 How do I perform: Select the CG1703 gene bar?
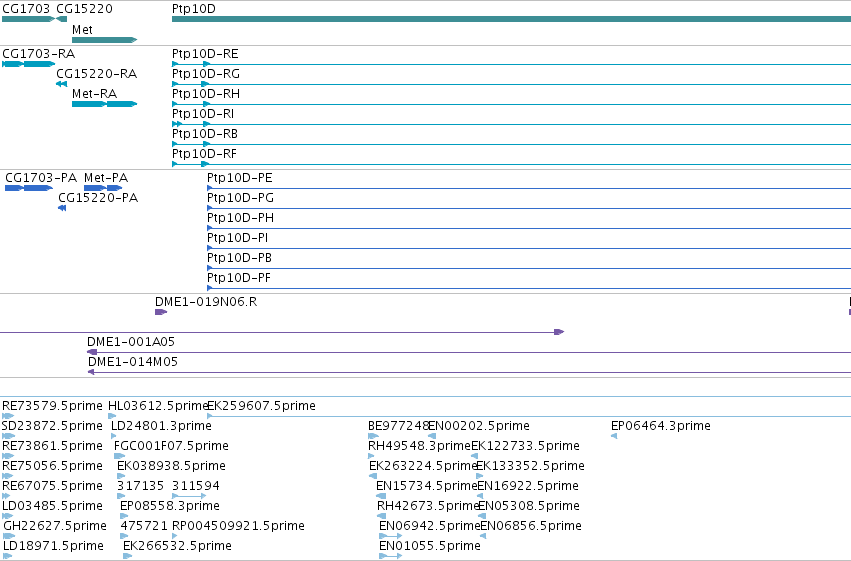[x=28, y=19]
